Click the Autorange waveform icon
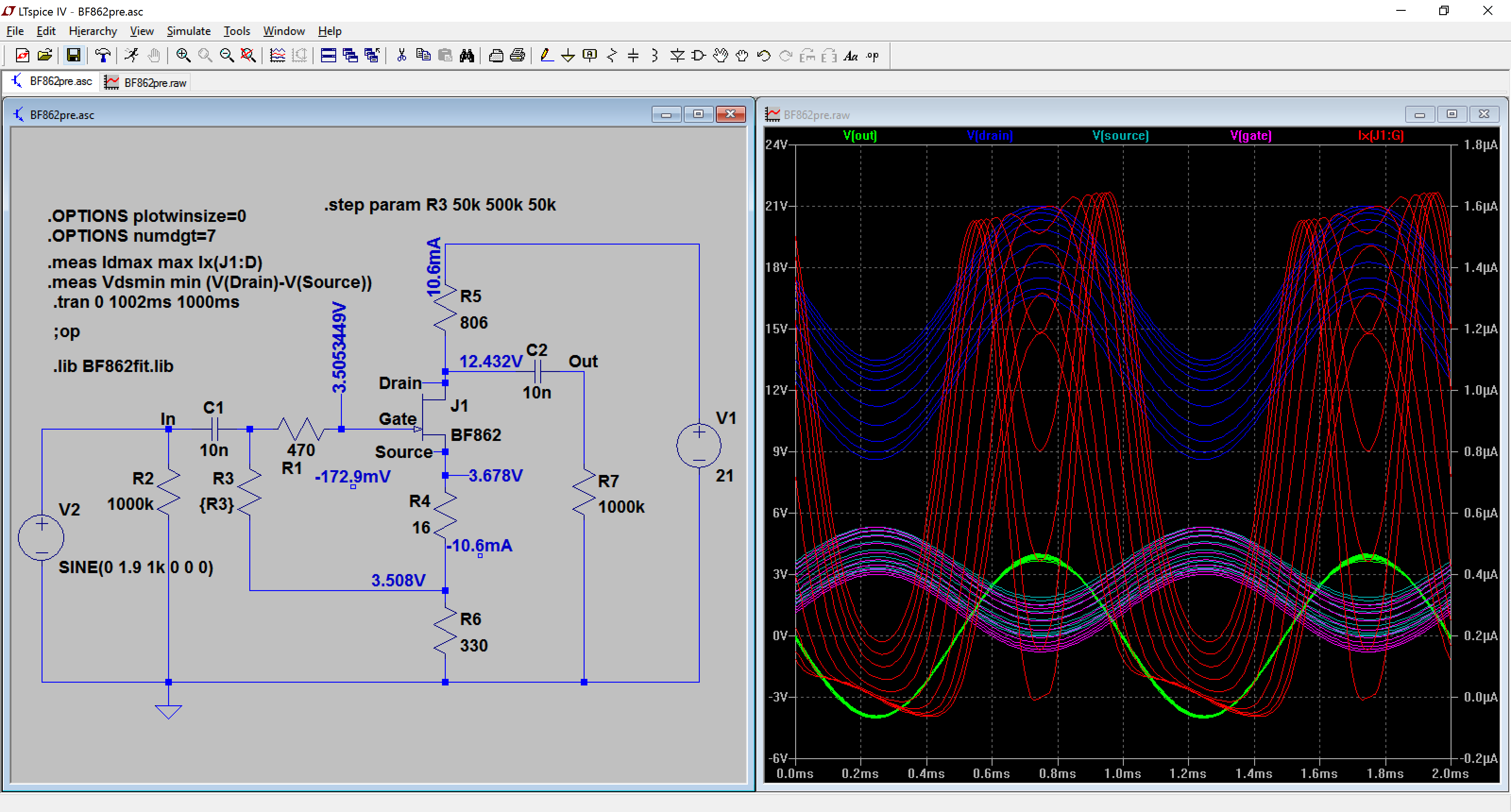 pos(278,56)
